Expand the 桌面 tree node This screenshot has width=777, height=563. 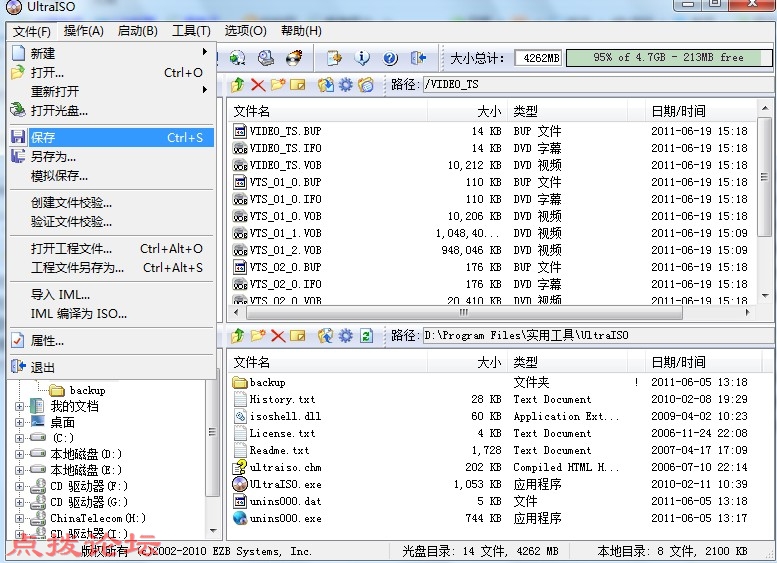(x=19, y=422)
